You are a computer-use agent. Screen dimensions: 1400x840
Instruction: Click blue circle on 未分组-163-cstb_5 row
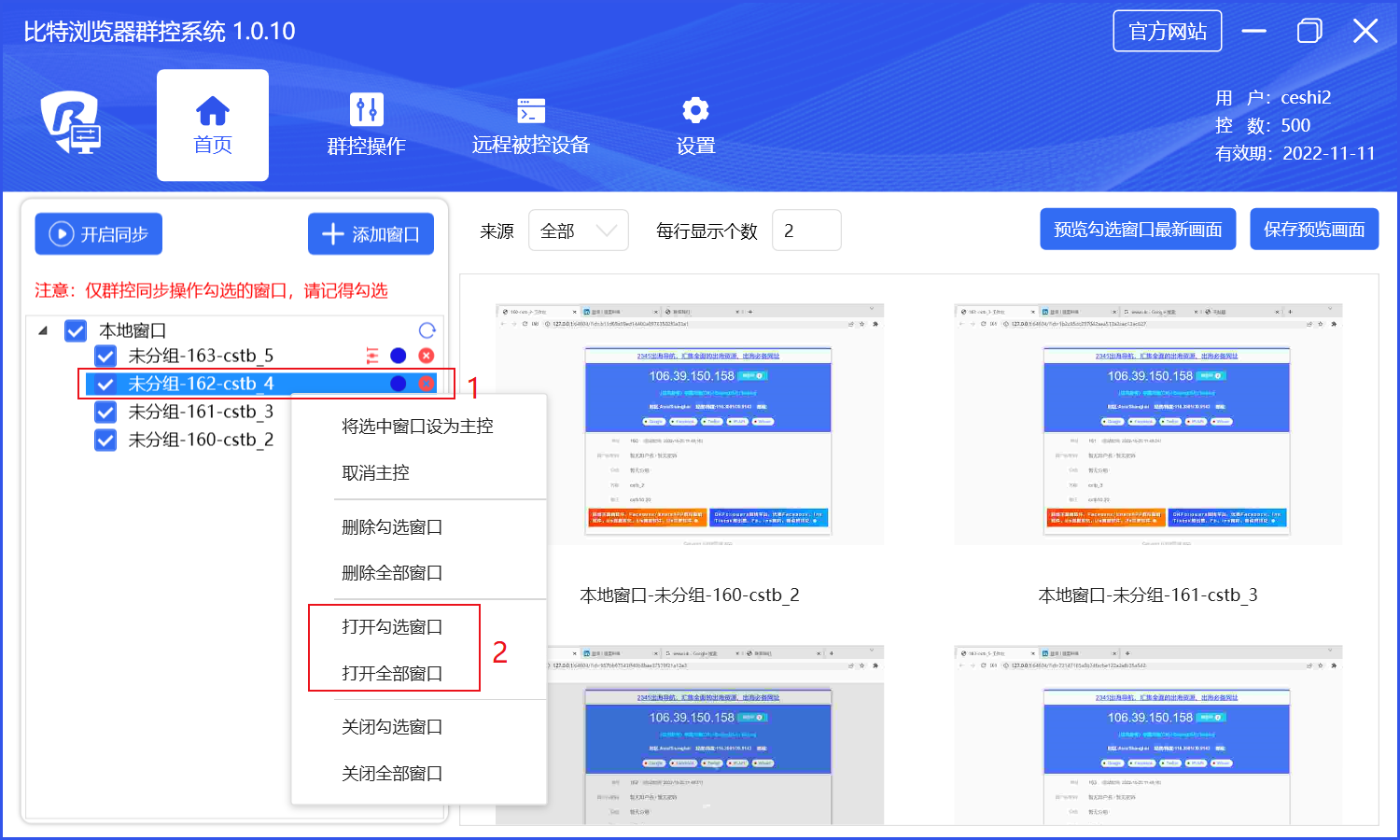tap(399, 356)
